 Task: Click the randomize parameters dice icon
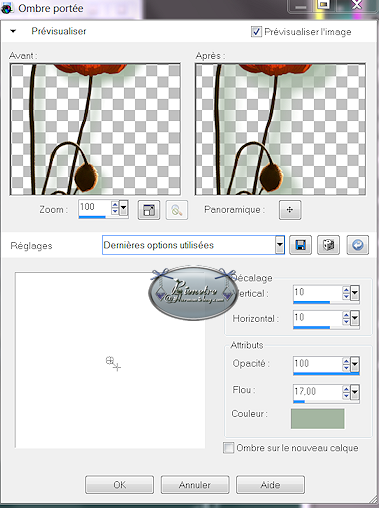point(328,245)
